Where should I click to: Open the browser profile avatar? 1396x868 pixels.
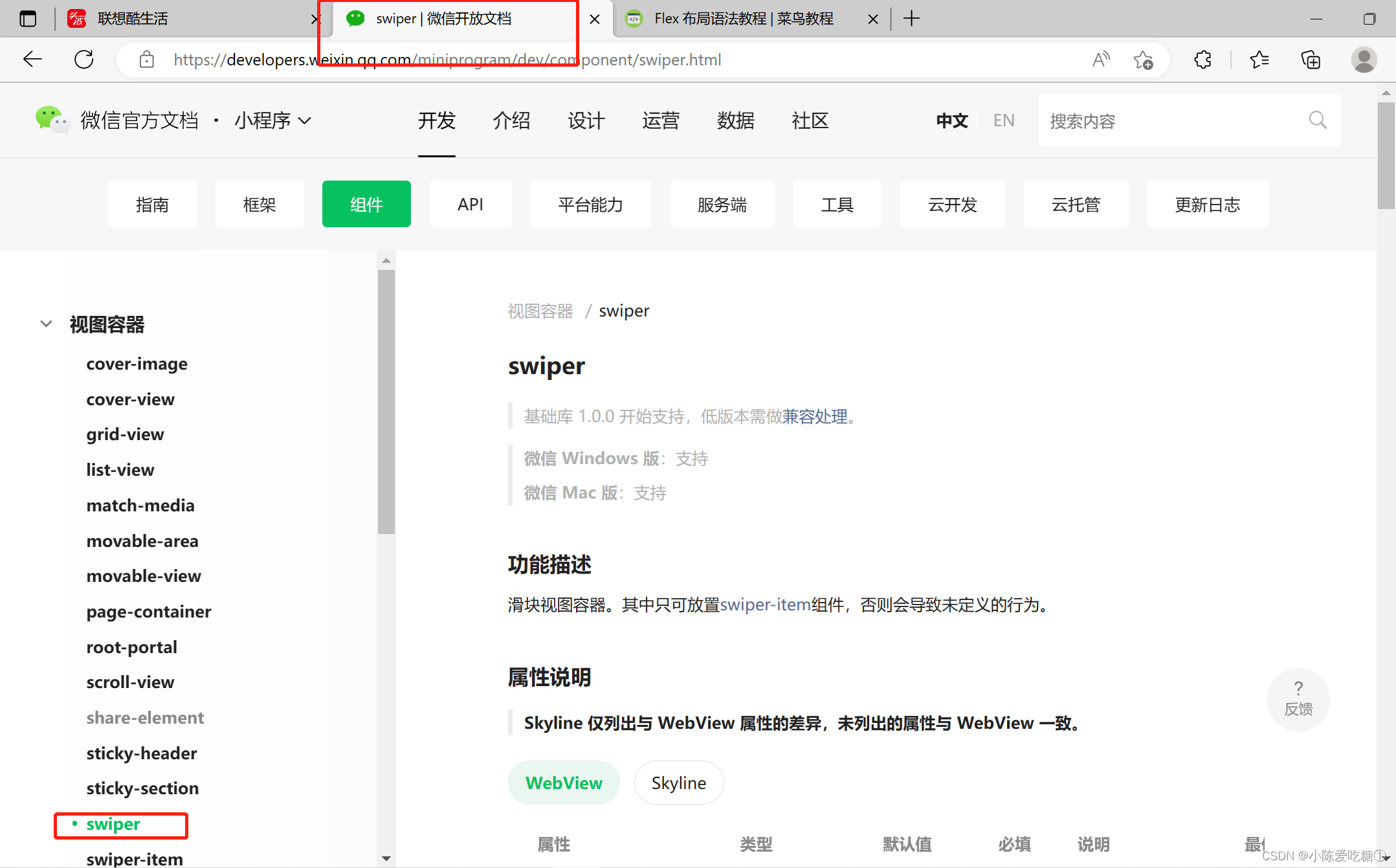tap(1364, 60)
